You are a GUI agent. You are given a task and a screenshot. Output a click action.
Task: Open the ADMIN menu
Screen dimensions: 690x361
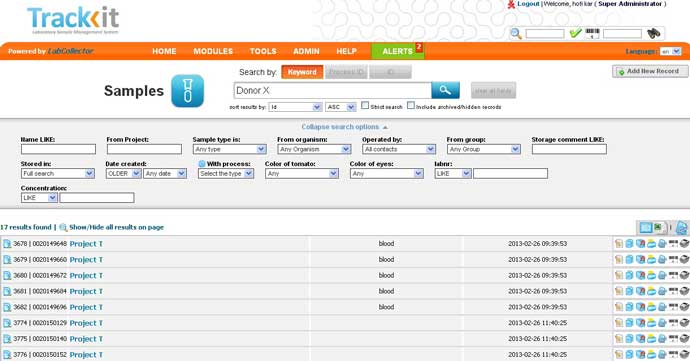[306, 51]
